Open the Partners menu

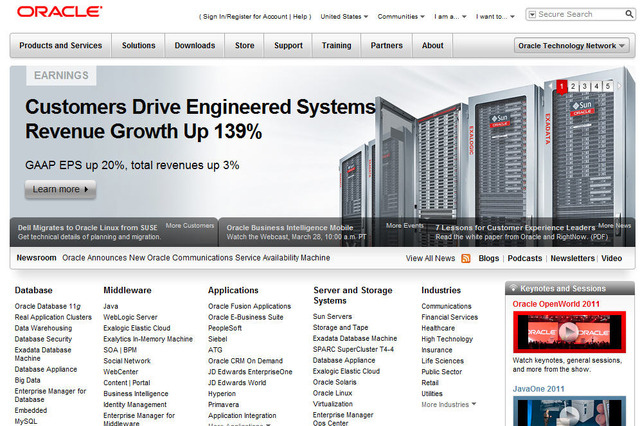[x=387, y=45]
